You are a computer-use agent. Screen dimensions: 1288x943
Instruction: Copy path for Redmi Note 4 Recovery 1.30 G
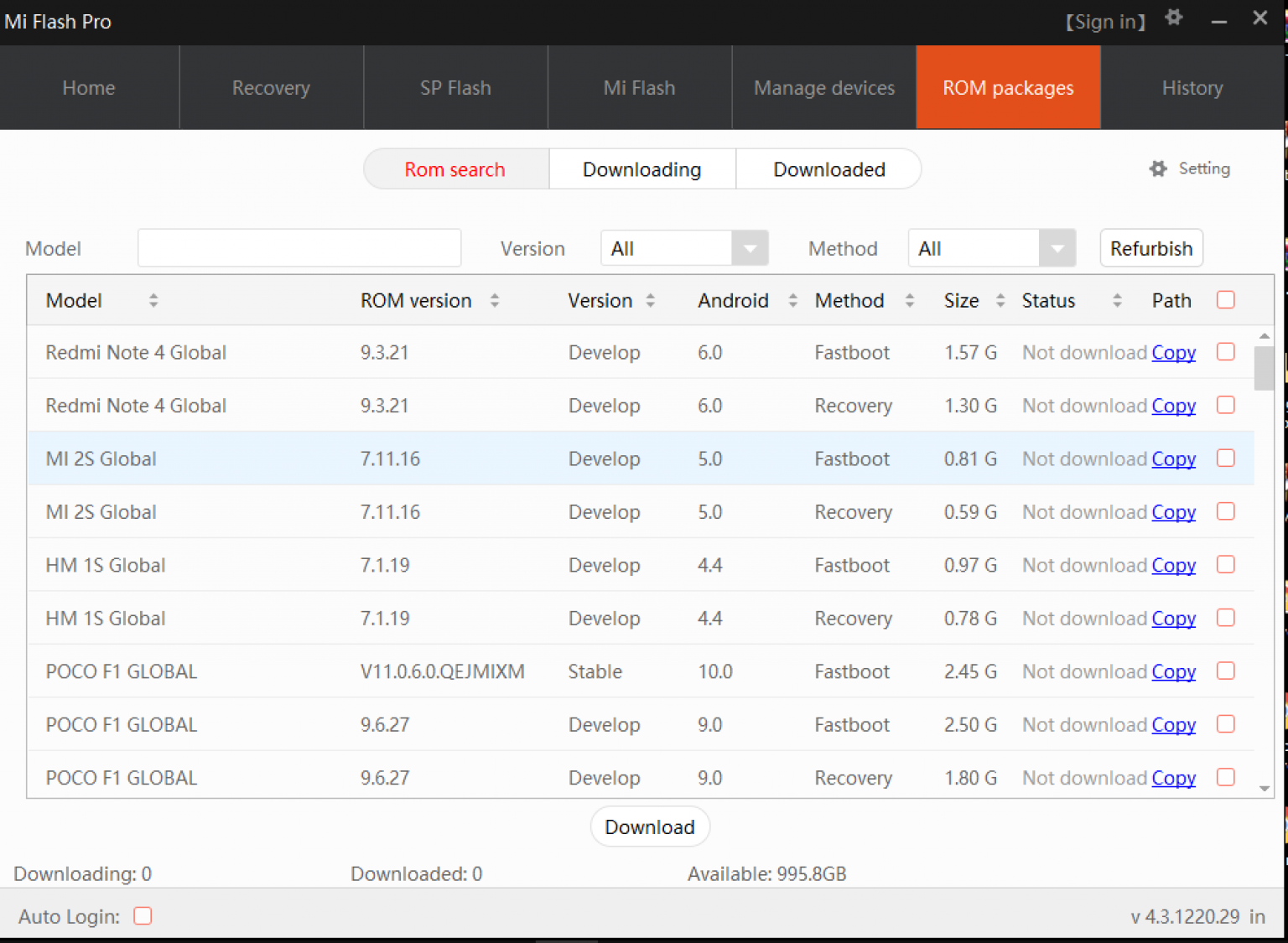click(1174, 406)
